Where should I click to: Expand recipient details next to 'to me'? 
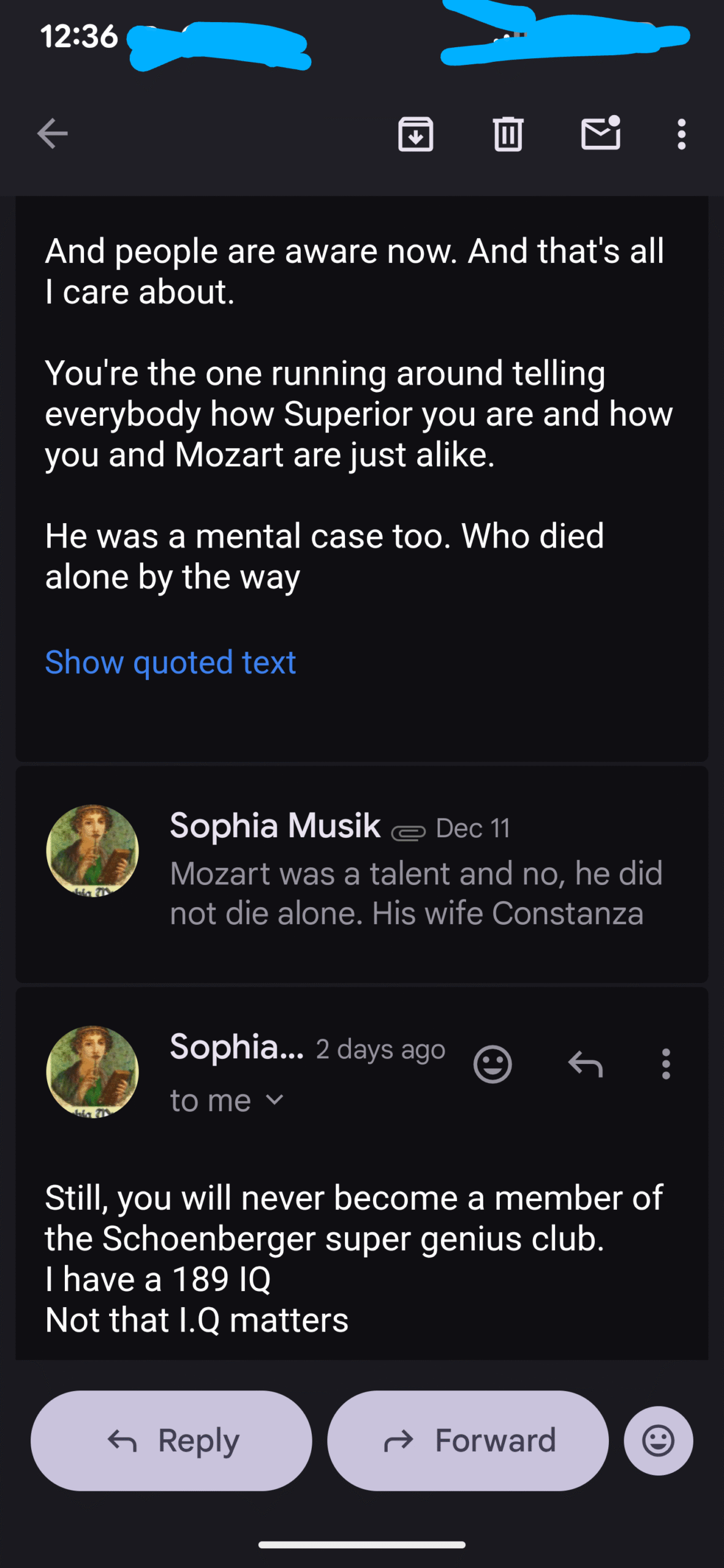(275, 1100)
